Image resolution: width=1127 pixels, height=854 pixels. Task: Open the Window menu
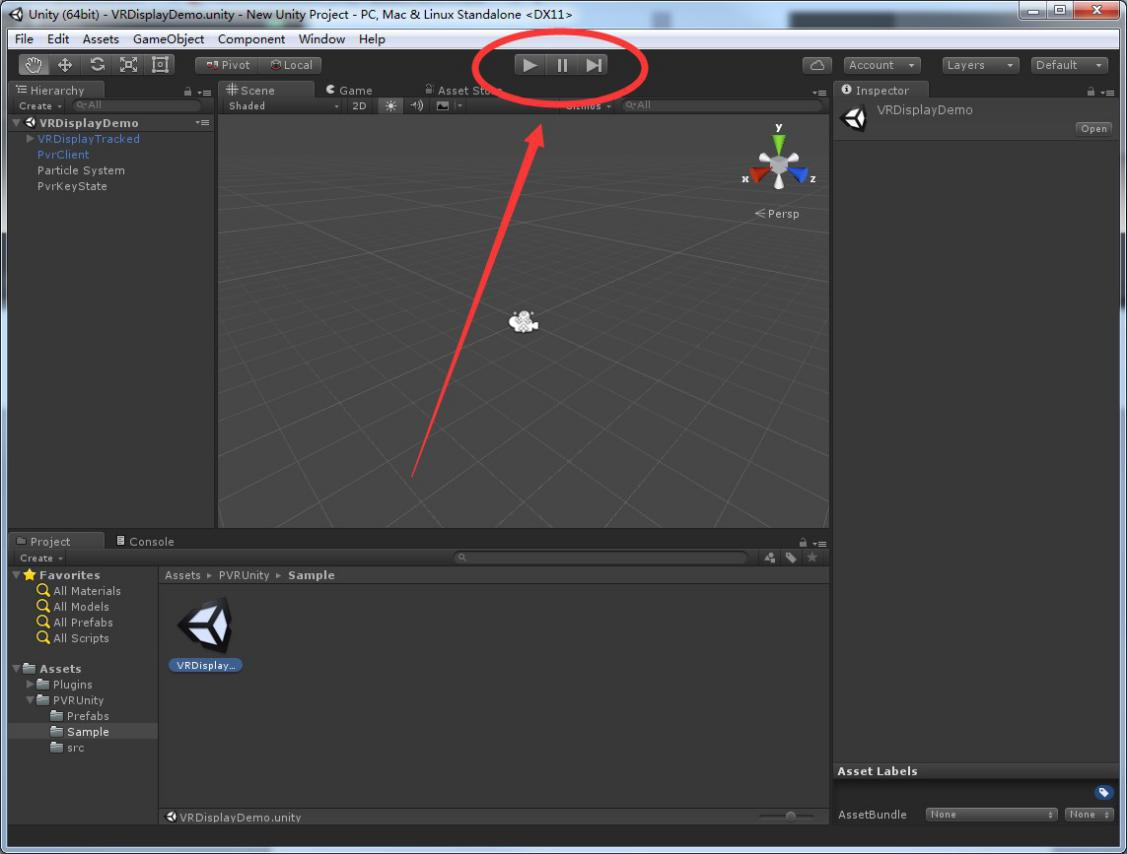321,39
